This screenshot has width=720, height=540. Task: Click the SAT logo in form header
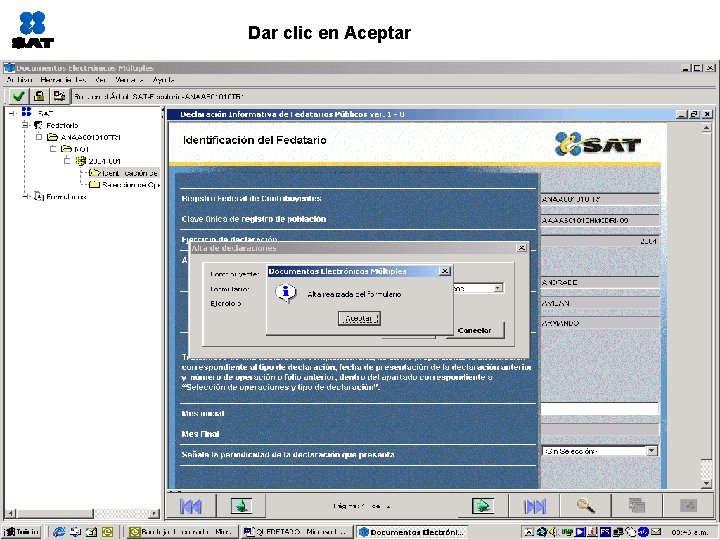pos(598,144)
